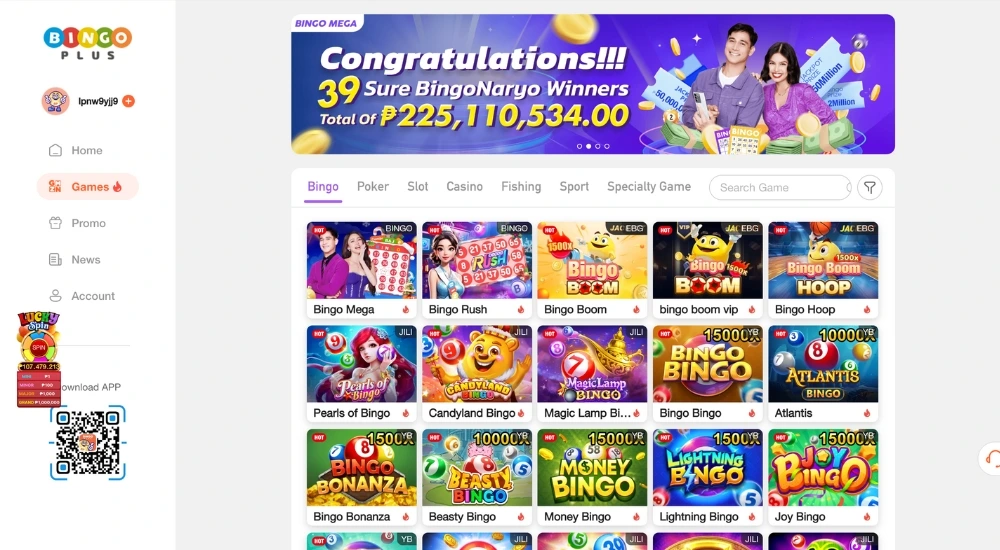This screenshot has height=550, width=1000.
Task: Select the third banner carousel dot
Action: pyautogui.click(x=598, y=146)
